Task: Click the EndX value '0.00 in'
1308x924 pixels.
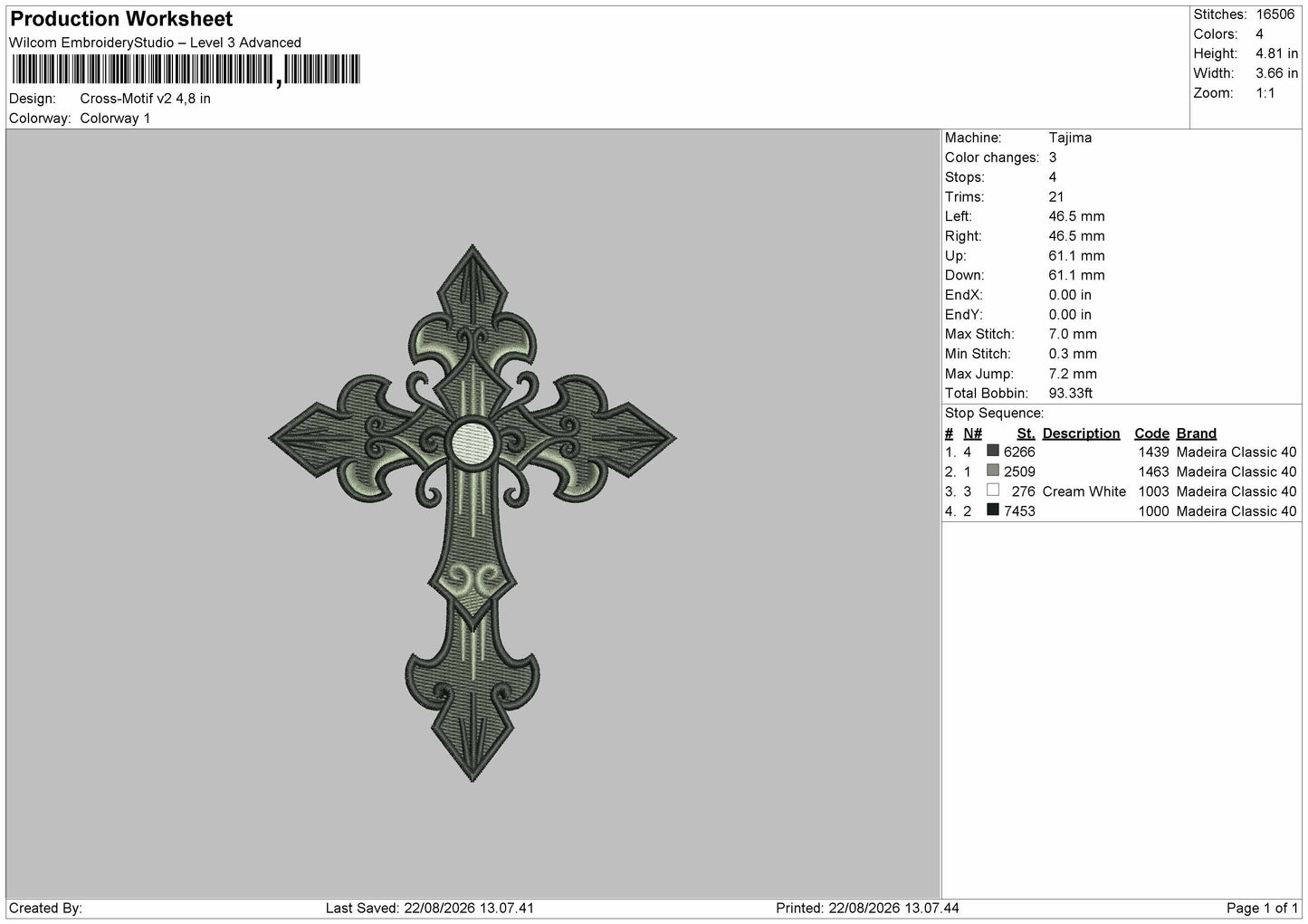Action: tap(1070, 295)
